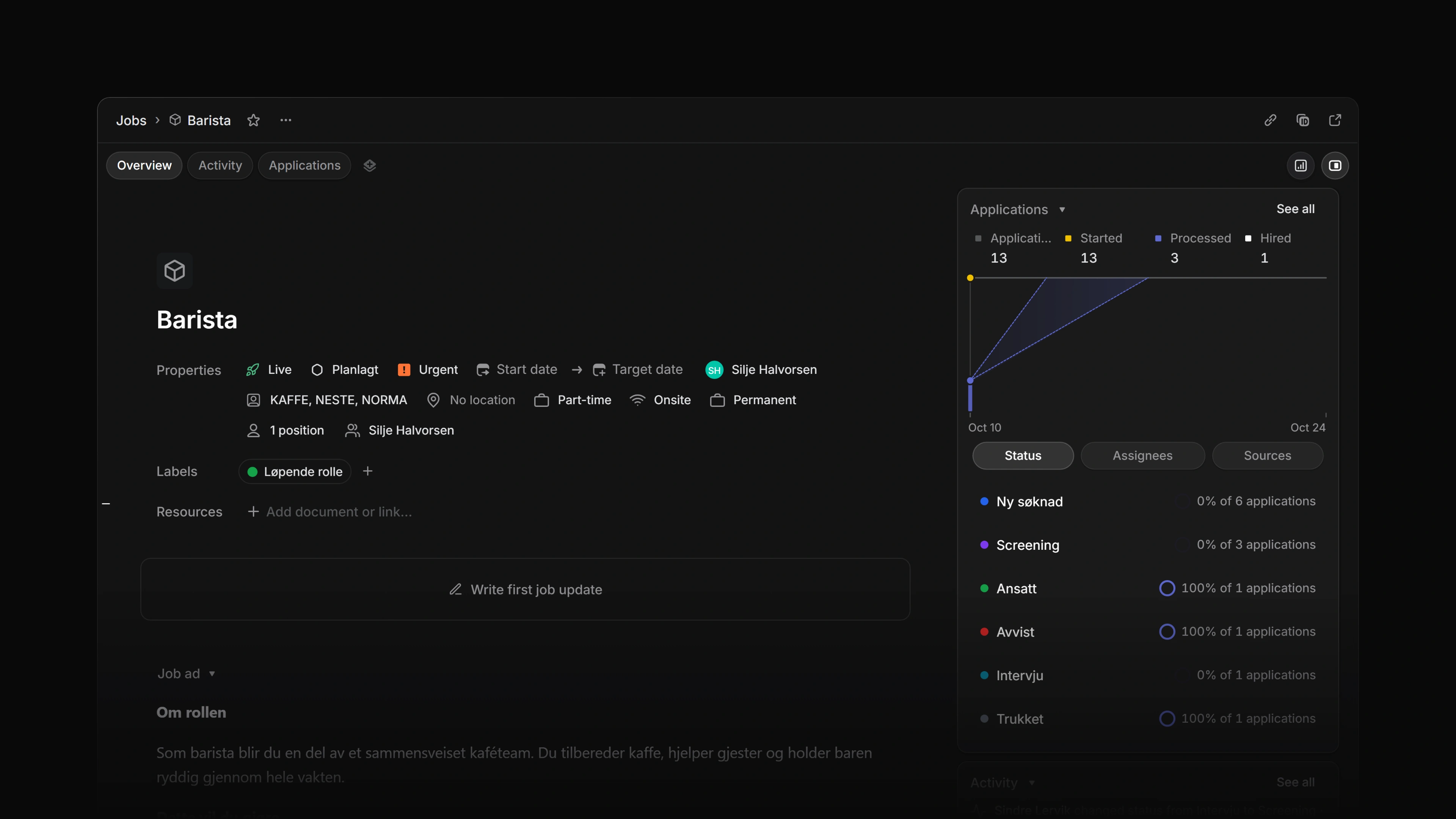Image resolution: width=1456 pixels, height=819 pixels.
Task: Edit the 1 position count
Action: point(286,431)
